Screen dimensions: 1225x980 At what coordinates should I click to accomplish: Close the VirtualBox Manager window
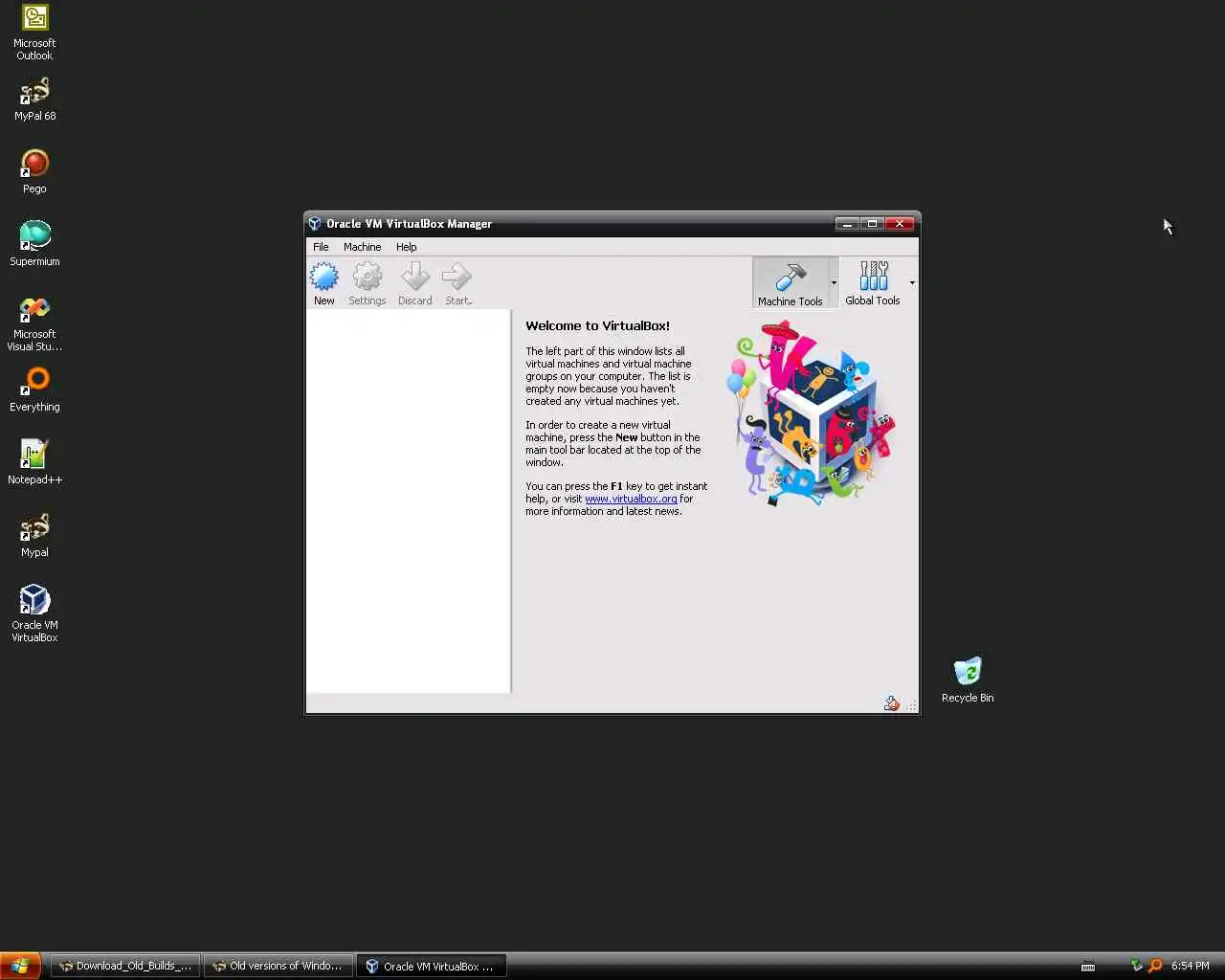click(900, 224)
